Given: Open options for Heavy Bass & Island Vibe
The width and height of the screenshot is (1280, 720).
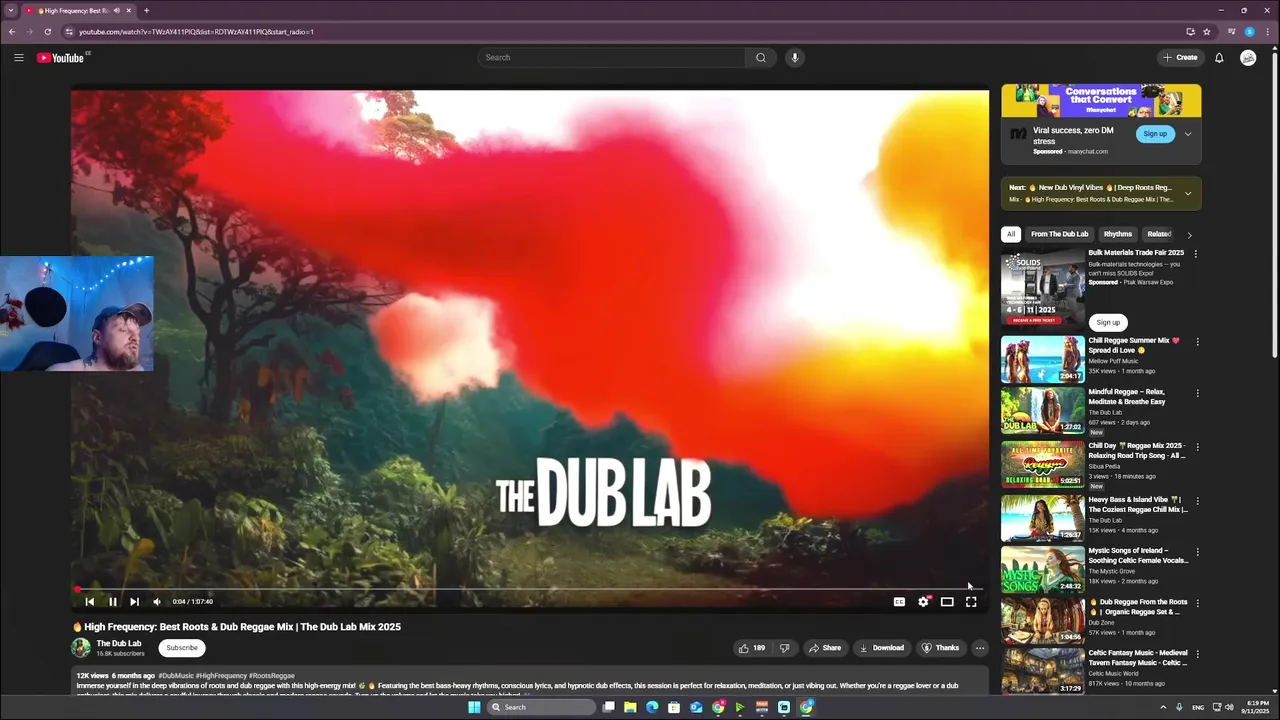Looking at the screenshot, I should pos(1197,500).
